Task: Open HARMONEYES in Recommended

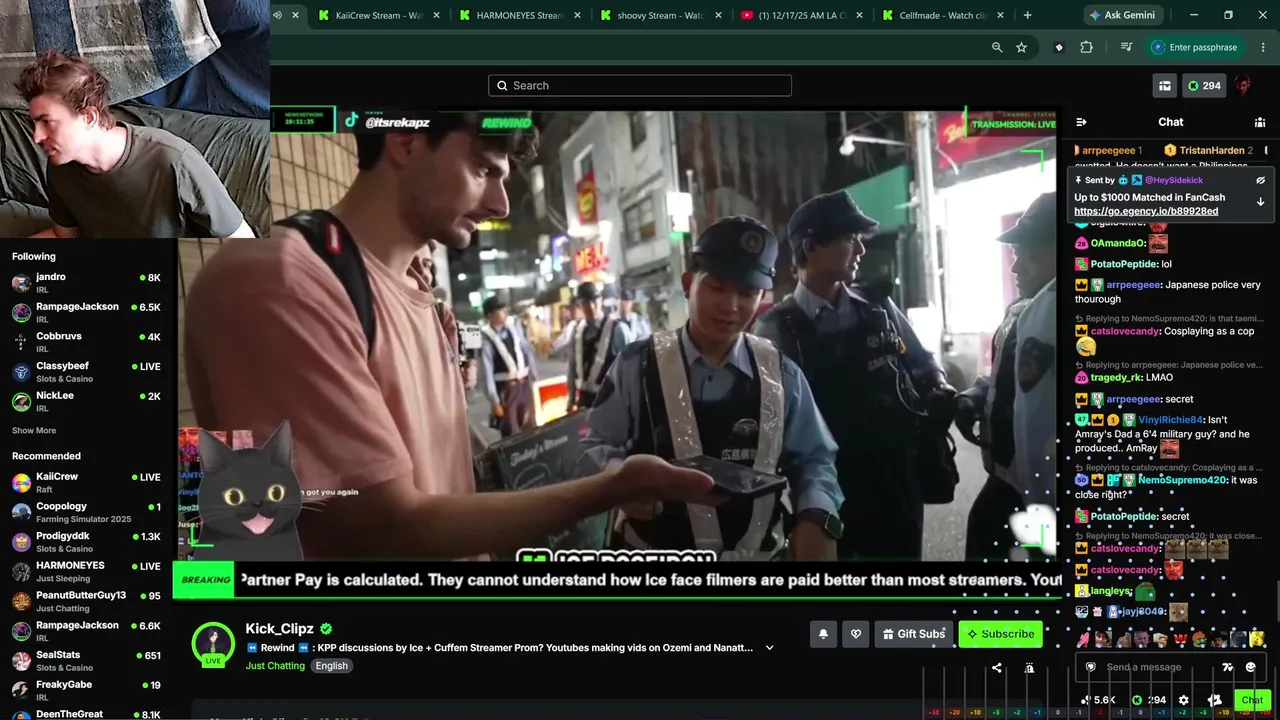Action: coord(86,571)
